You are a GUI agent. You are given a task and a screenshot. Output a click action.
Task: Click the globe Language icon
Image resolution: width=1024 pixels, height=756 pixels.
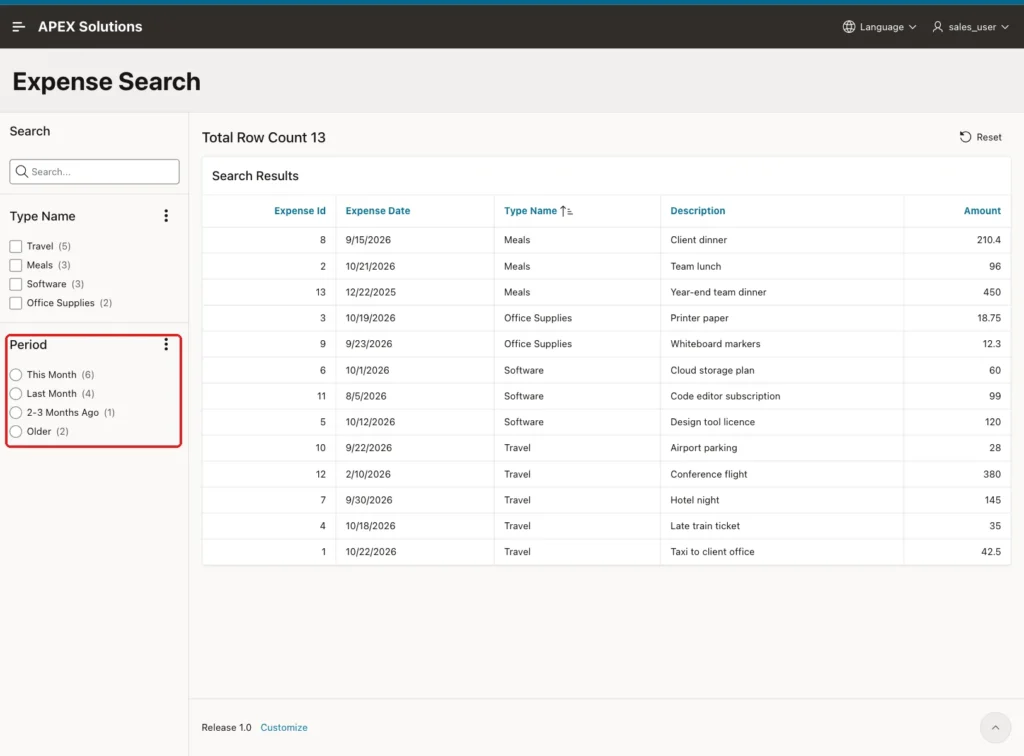[x=848, y=27]
